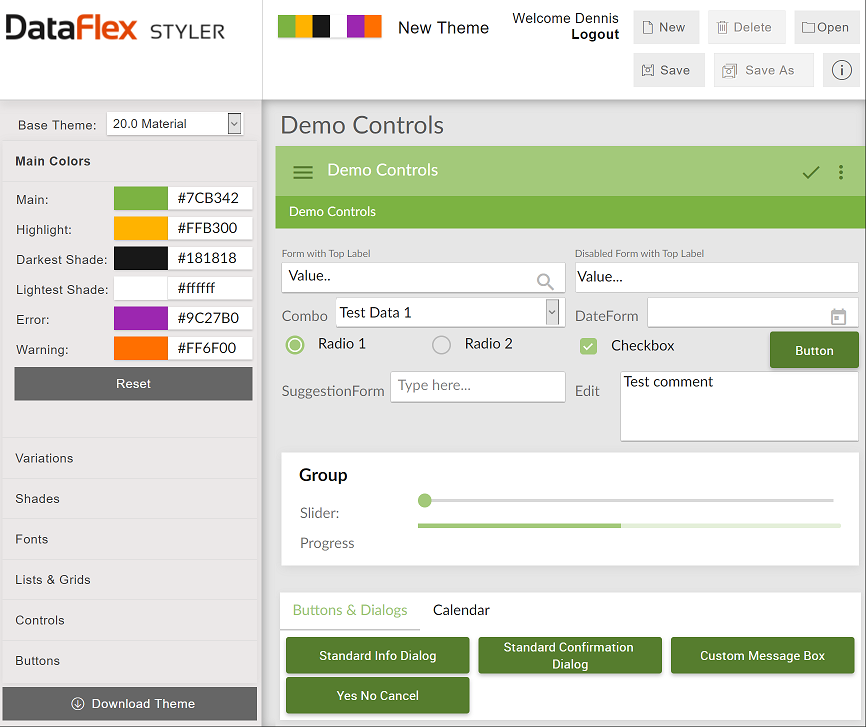
Task: Click the Lightest Shade hex field #ffffff
Action: (x=210, y=288)
